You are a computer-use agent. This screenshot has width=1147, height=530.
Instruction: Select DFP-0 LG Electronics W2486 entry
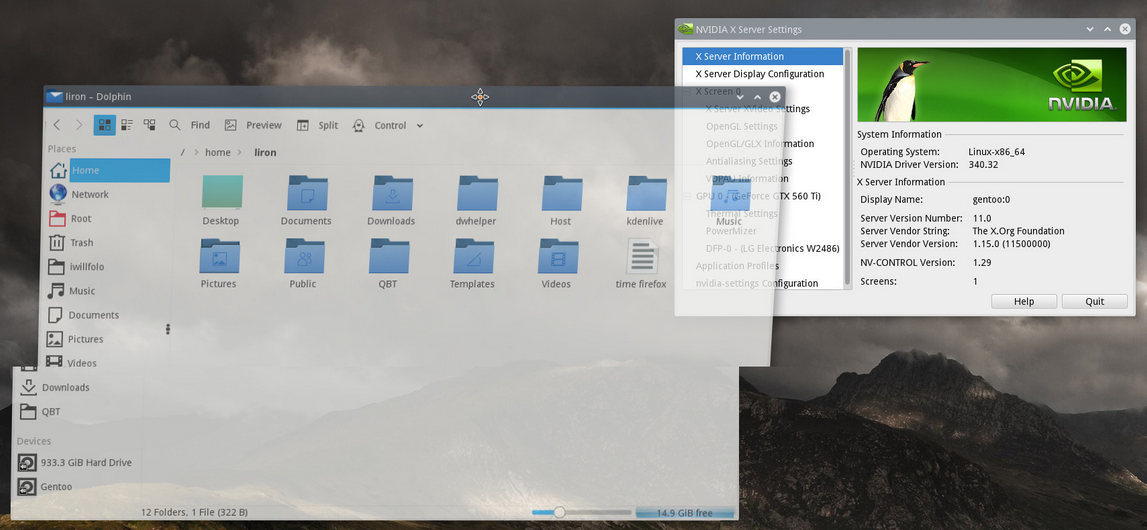(772, 249)
